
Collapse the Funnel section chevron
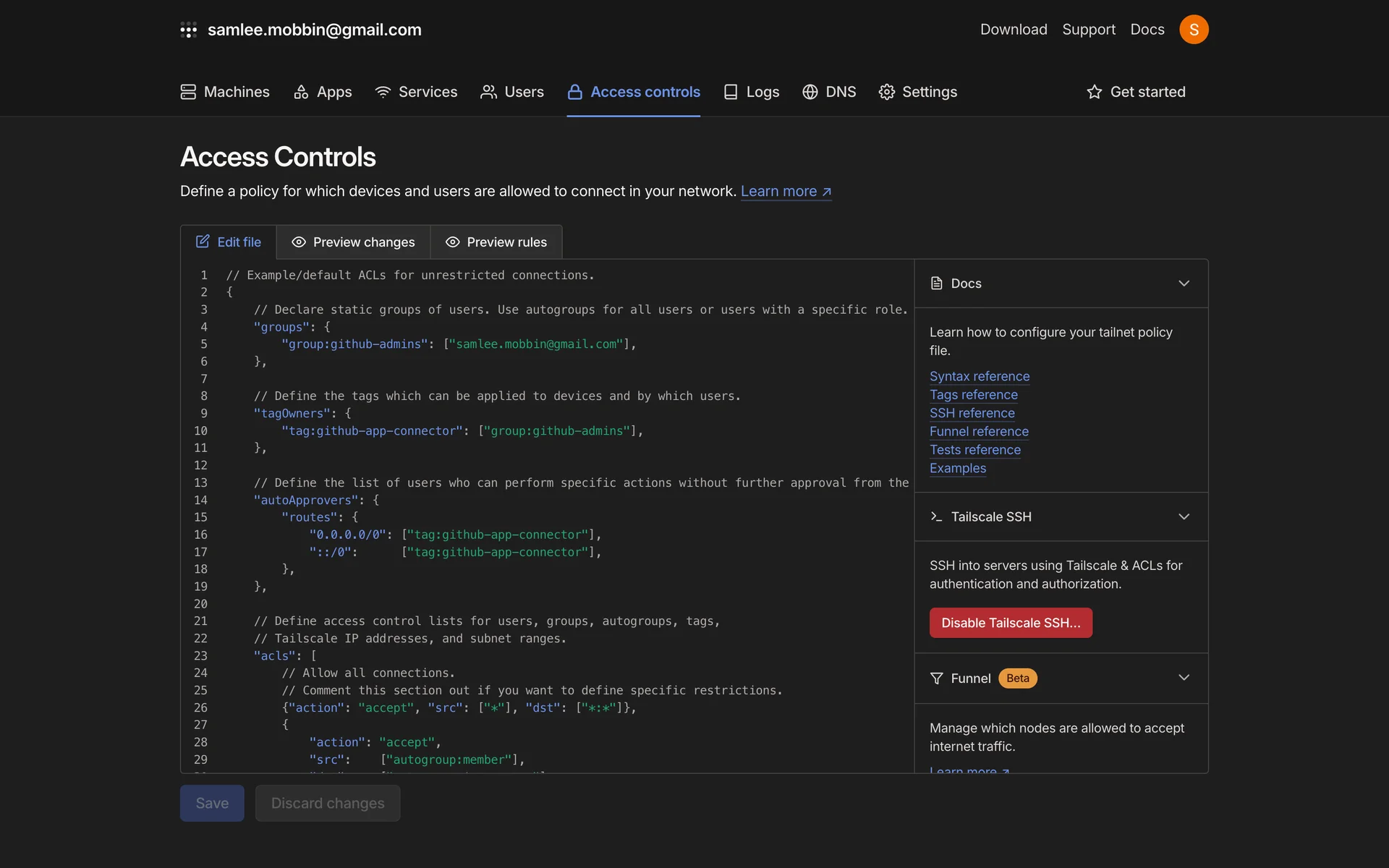click(1184, 678)
